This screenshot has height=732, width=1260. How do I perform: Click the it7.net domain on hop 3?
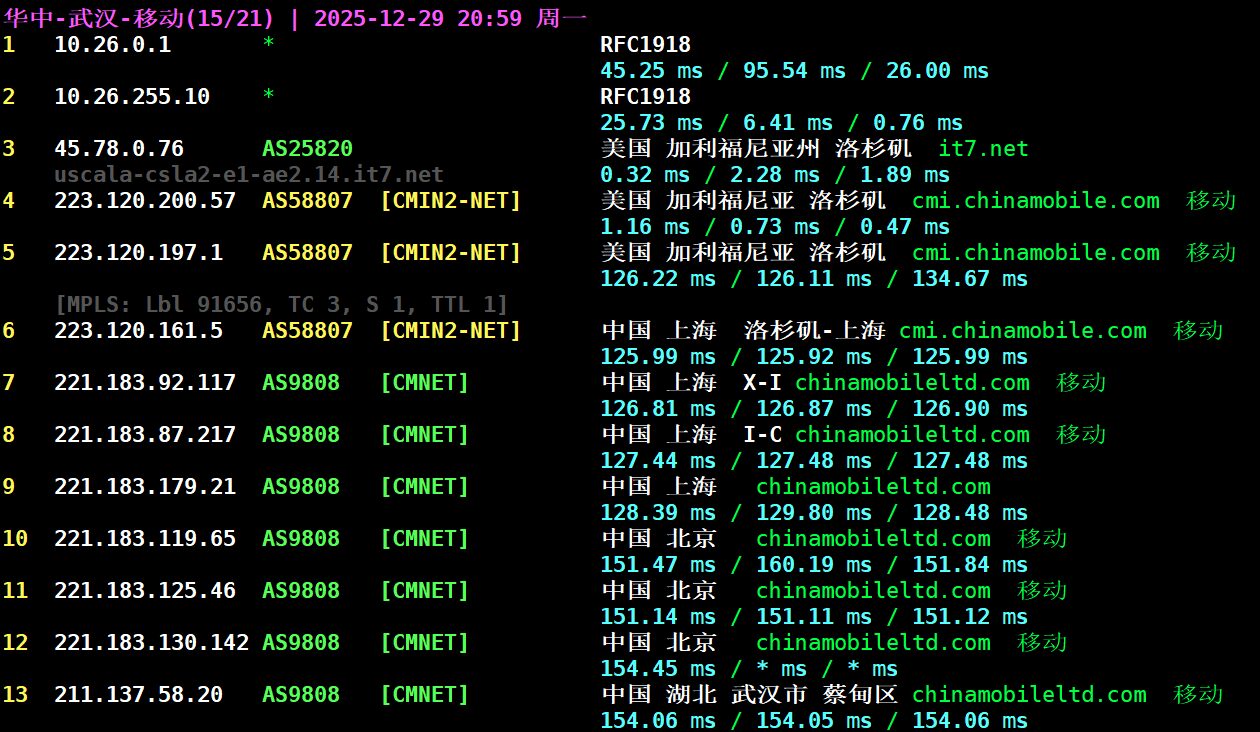983,149
